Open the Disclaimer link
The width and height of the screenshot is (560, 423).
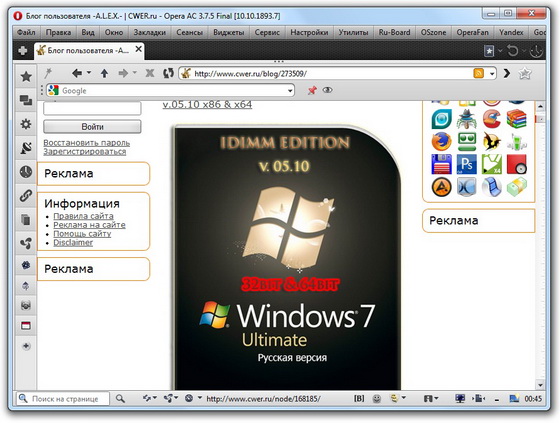pos(73,243)
